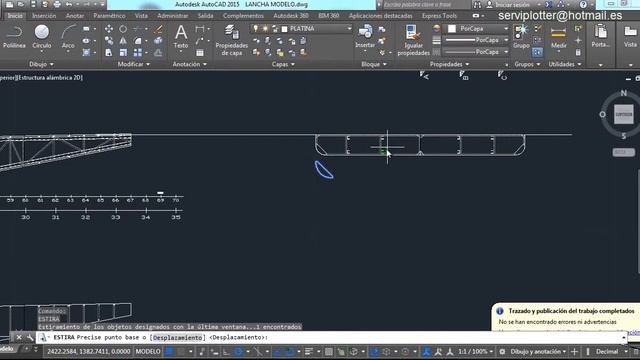
Task: Expand the Capas panel
Action: (x=283, y=64)
